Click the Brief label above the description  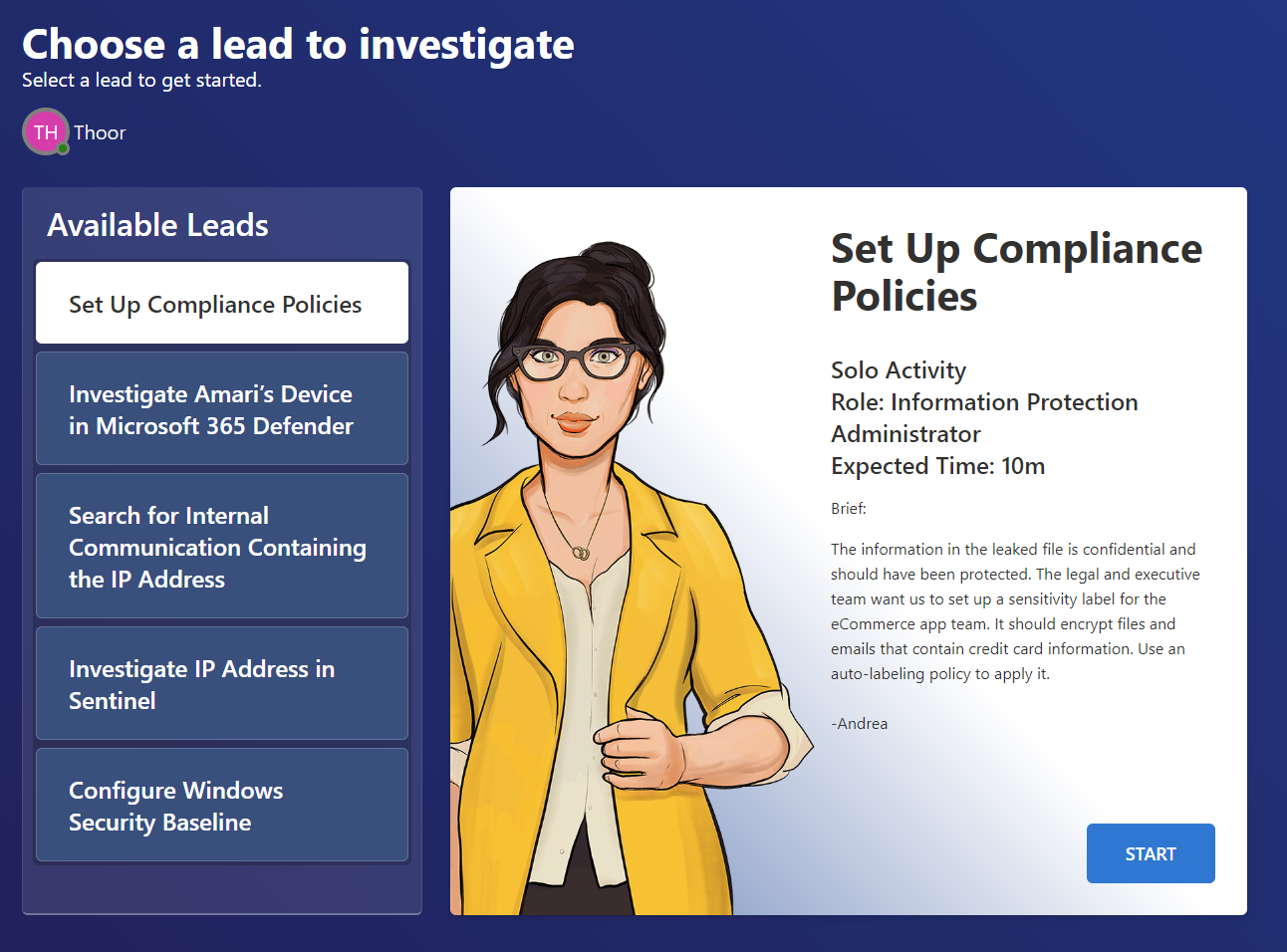849,509
